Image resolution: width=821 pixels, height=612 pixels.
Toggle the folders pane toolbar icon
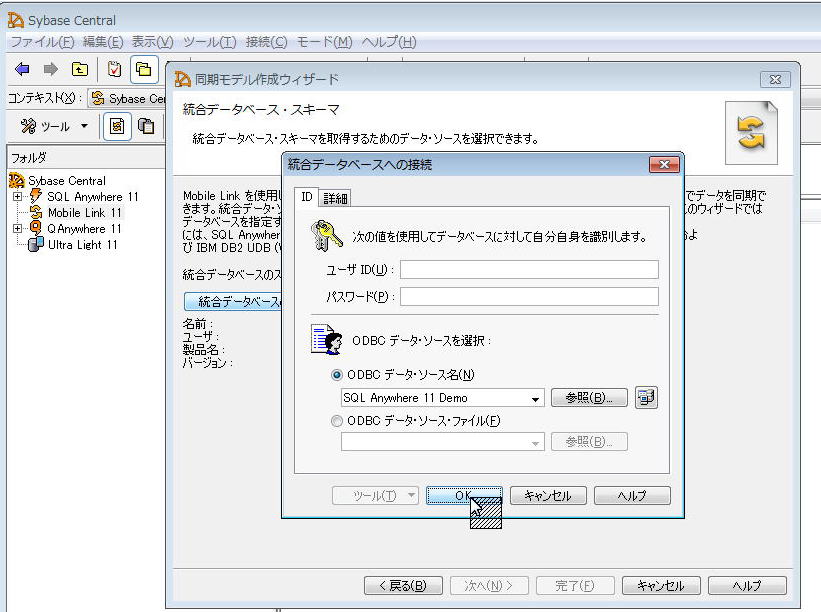tap(144, 69)
